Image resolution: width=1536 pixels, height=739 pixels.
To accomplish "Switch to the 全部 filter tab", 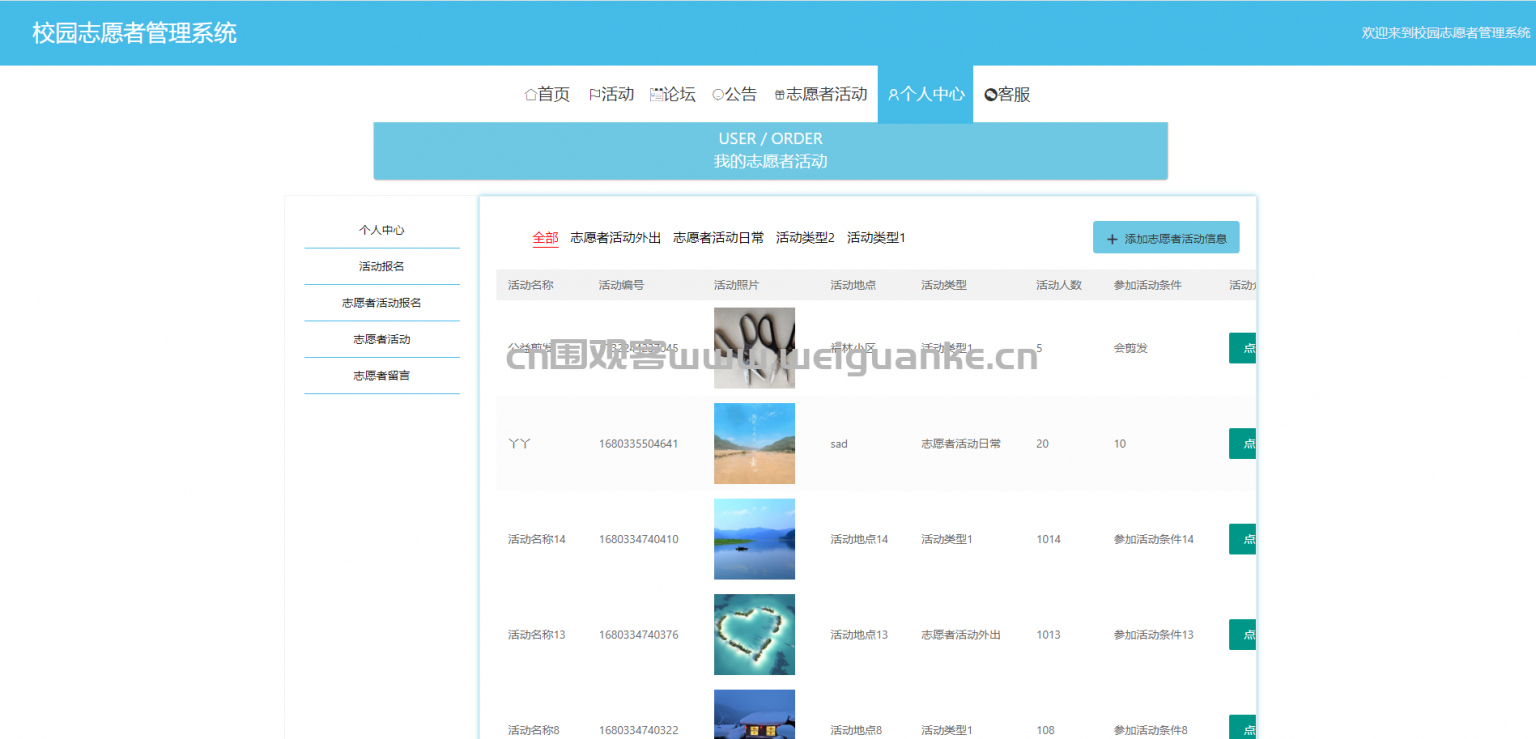I will 545,237.
